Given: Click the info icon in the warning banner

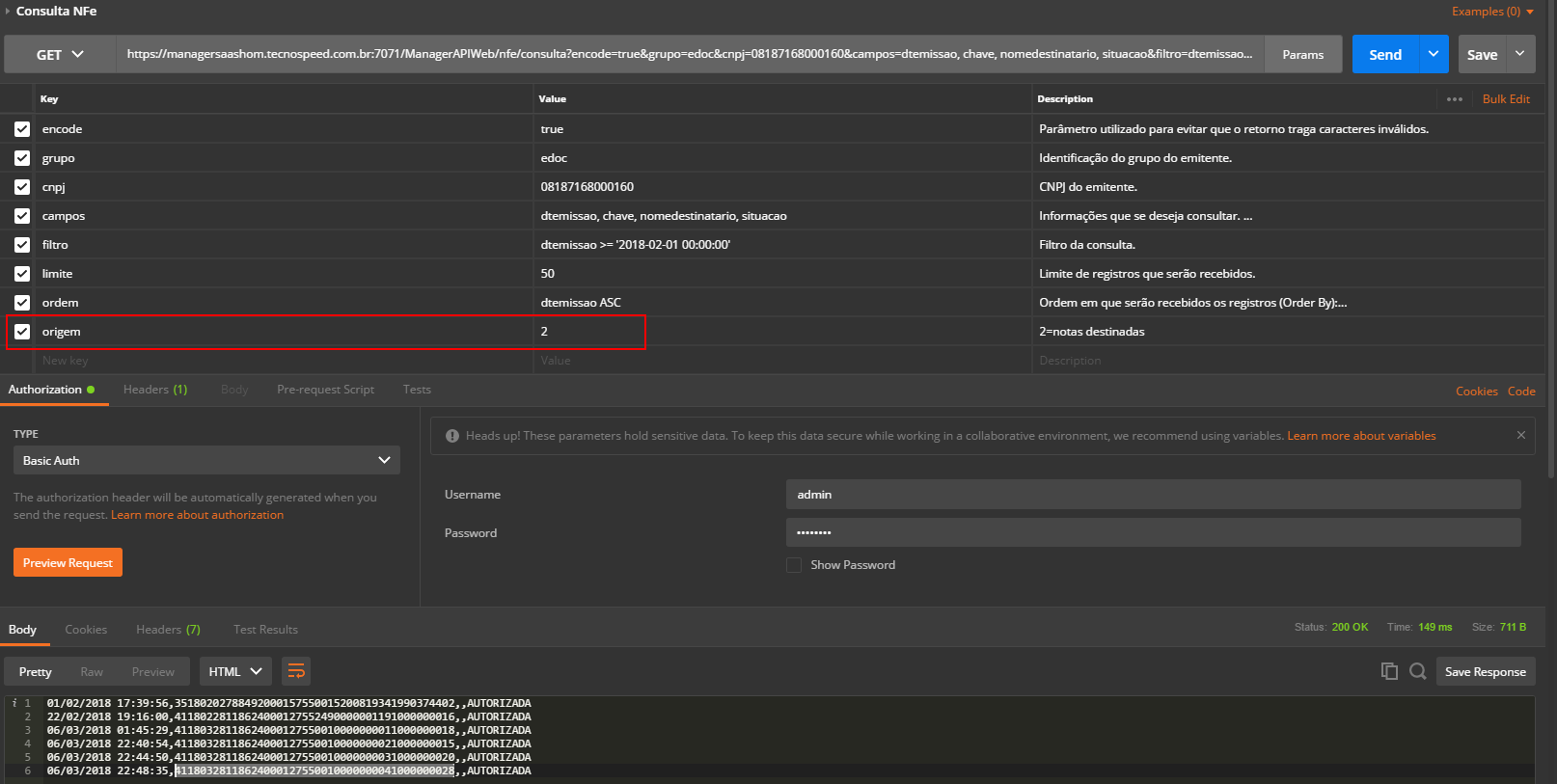Looking at the screenshot, I should click(451, 436).
